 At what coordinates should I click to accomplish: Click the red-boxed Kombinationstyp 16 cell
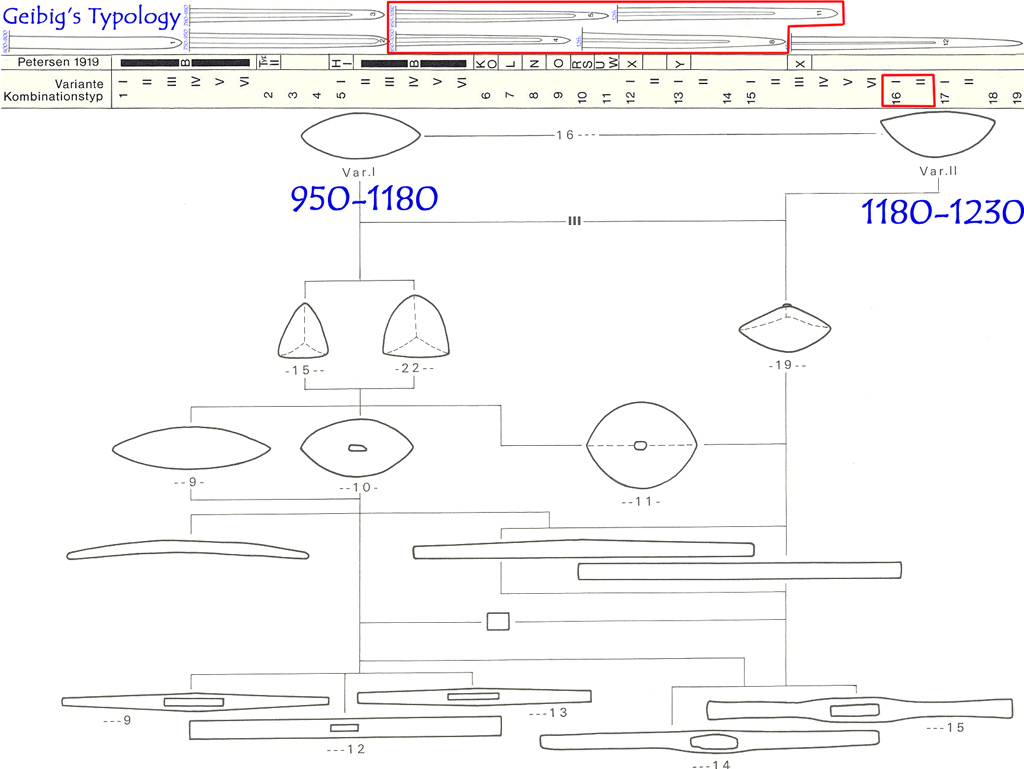point(908,90)
